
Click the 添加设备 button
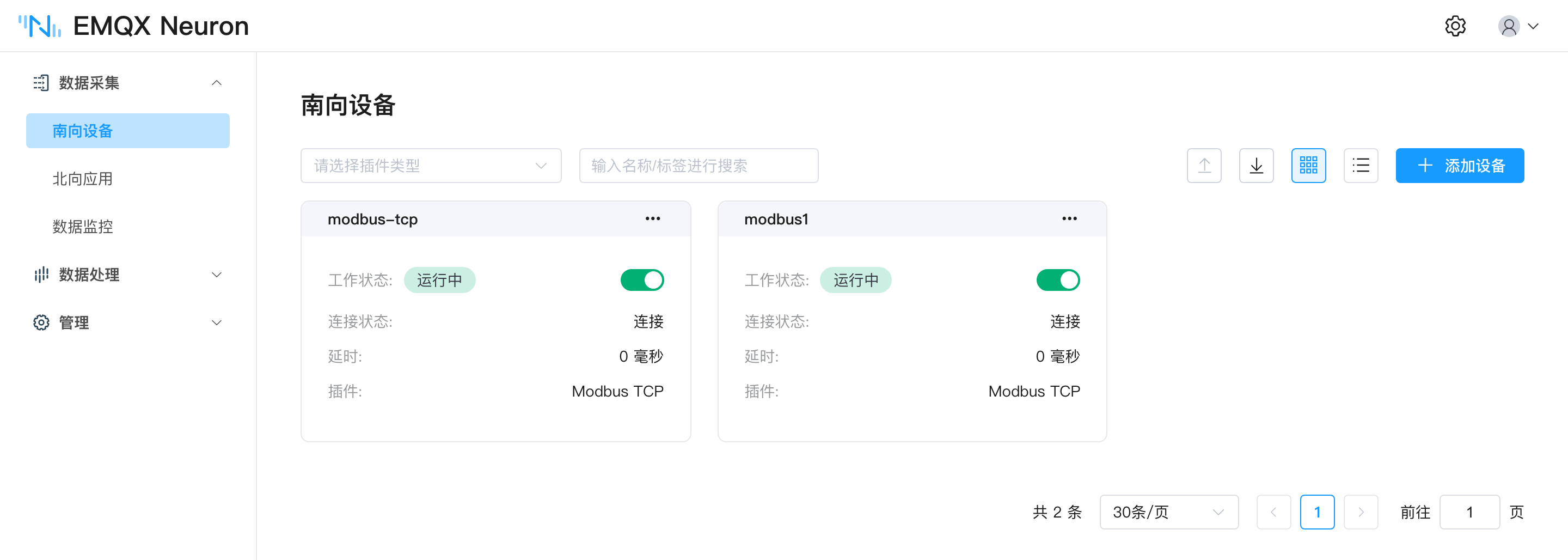coord(1460,165)
